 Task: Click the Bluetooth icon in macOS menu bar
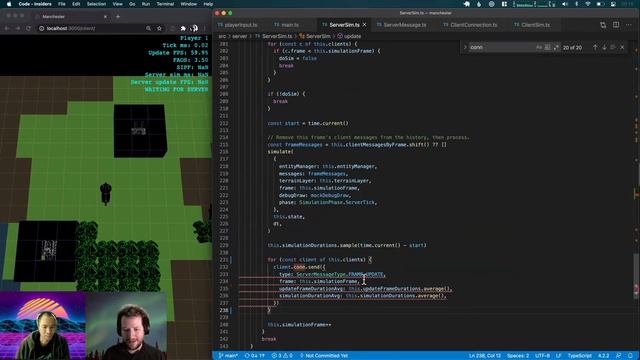[576, 4]
